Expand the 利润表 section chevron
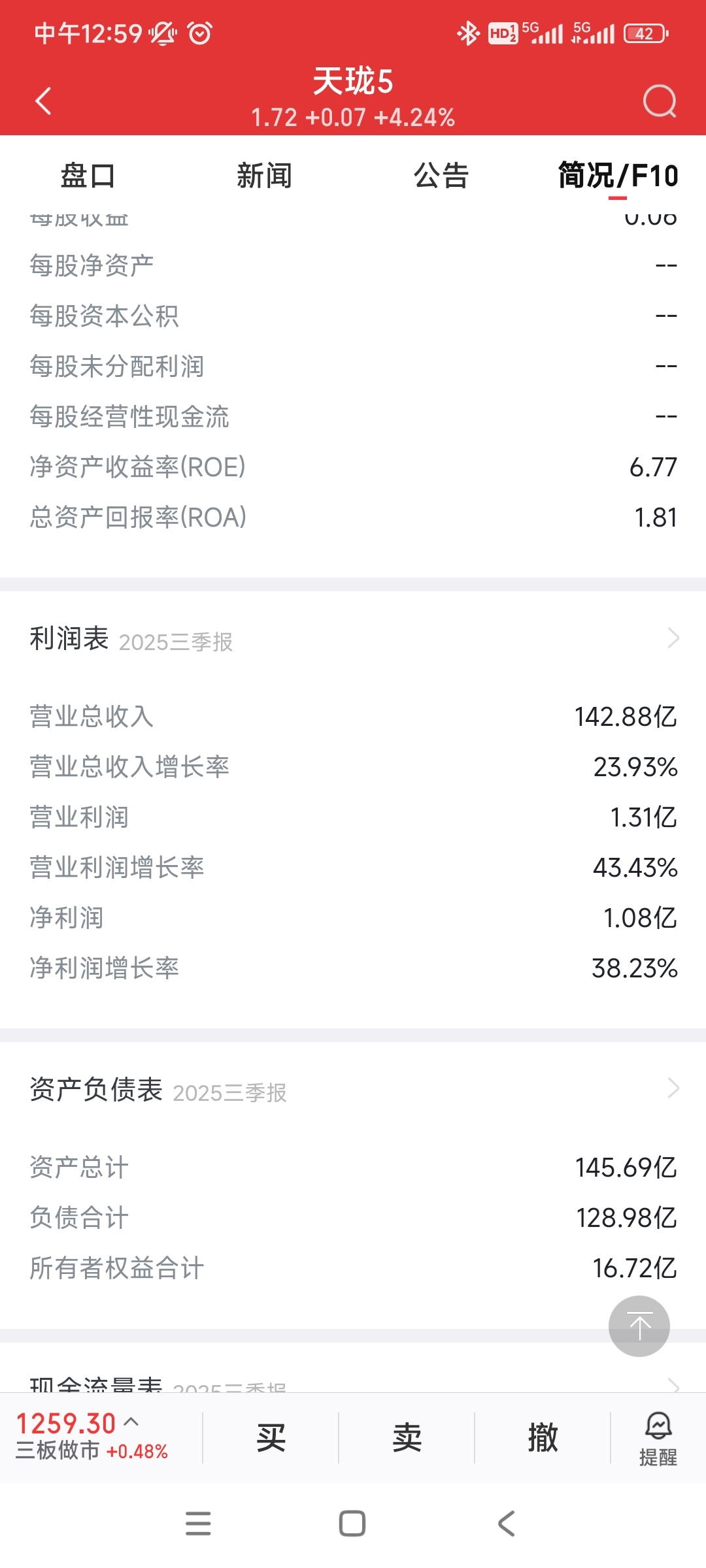Screen dimensions: 706x1568 pyautogui.click(x=673, y=638)
